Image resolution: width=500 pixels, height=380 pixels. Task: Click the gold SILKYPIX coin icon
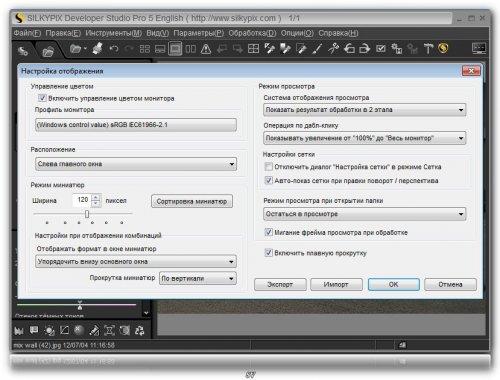443,48
